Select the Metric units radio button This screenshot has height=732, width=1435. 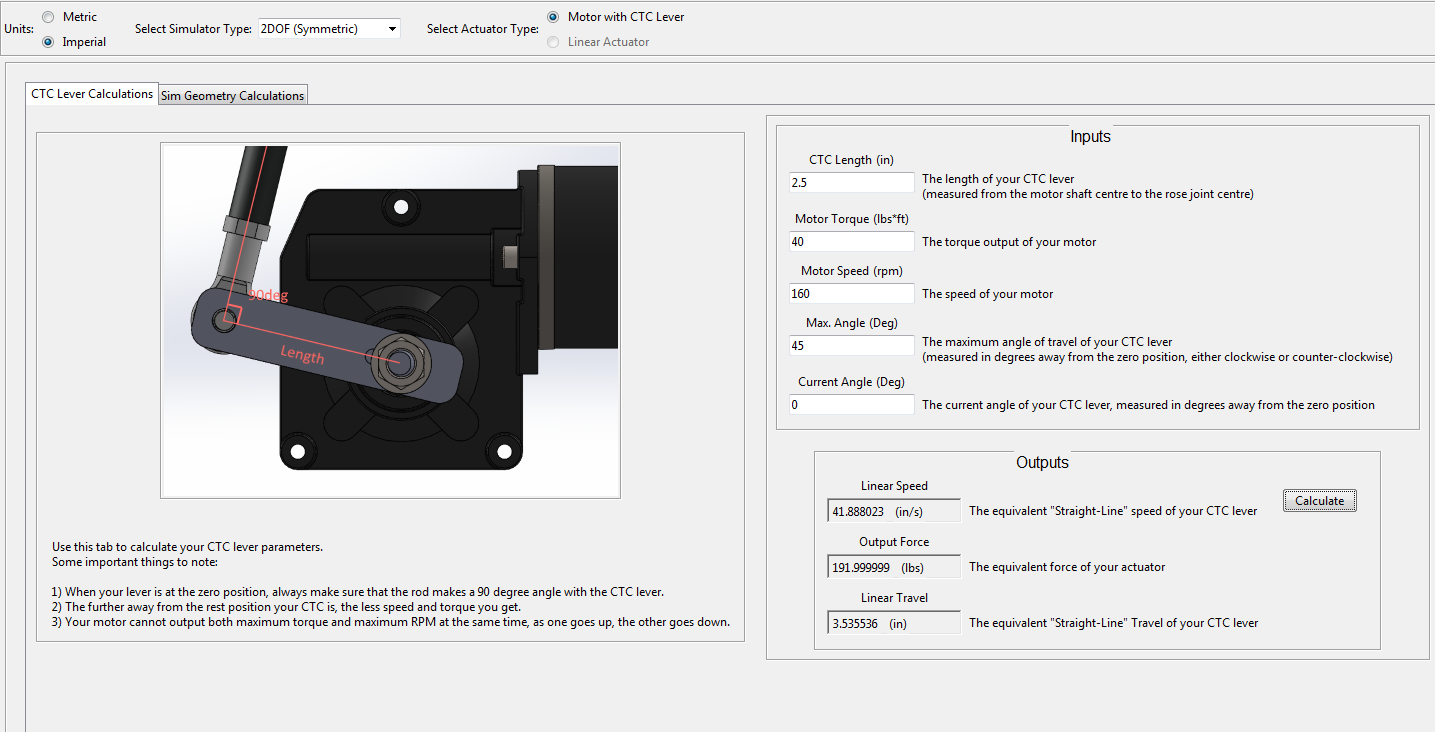pos(48,17)
